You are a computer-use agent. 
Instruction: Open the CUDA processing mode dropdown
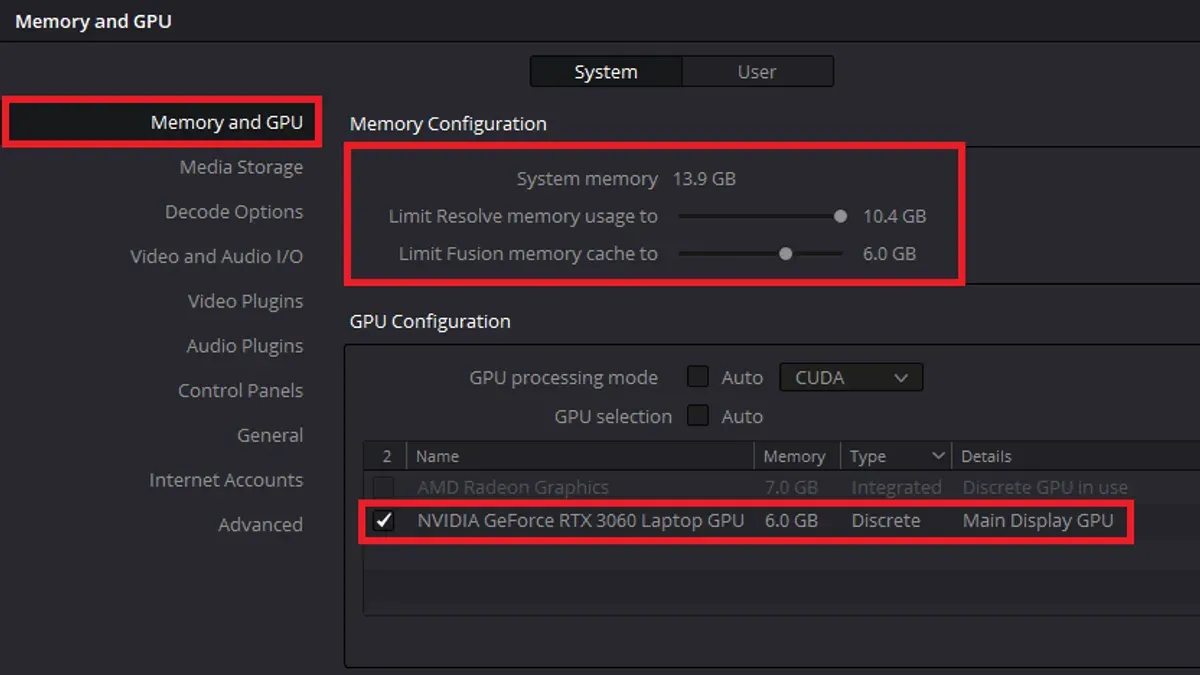click(x=851, y=377)
